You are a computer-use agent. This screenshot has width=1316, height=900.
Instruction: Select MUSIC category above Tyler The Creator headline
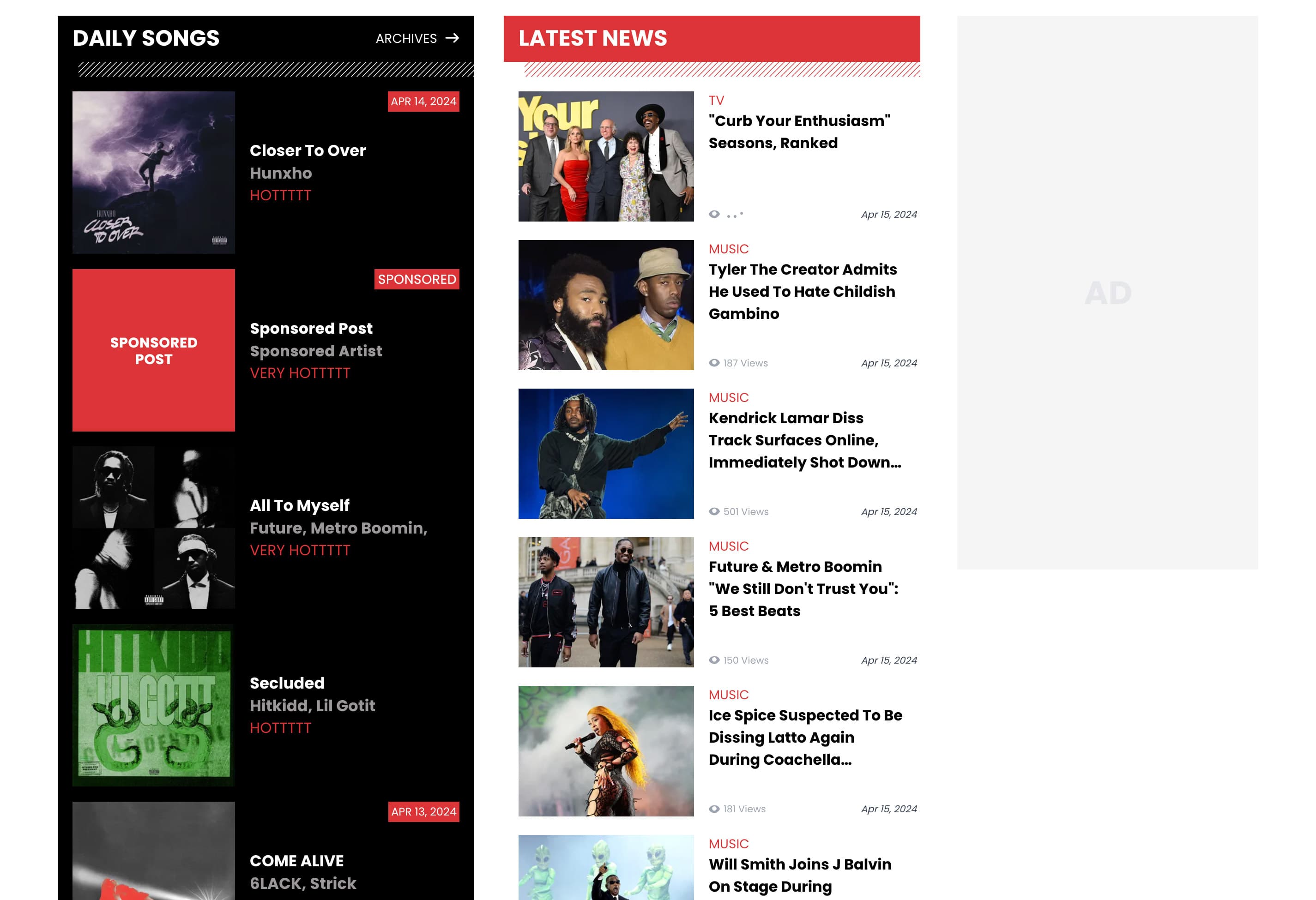(728, 249)
